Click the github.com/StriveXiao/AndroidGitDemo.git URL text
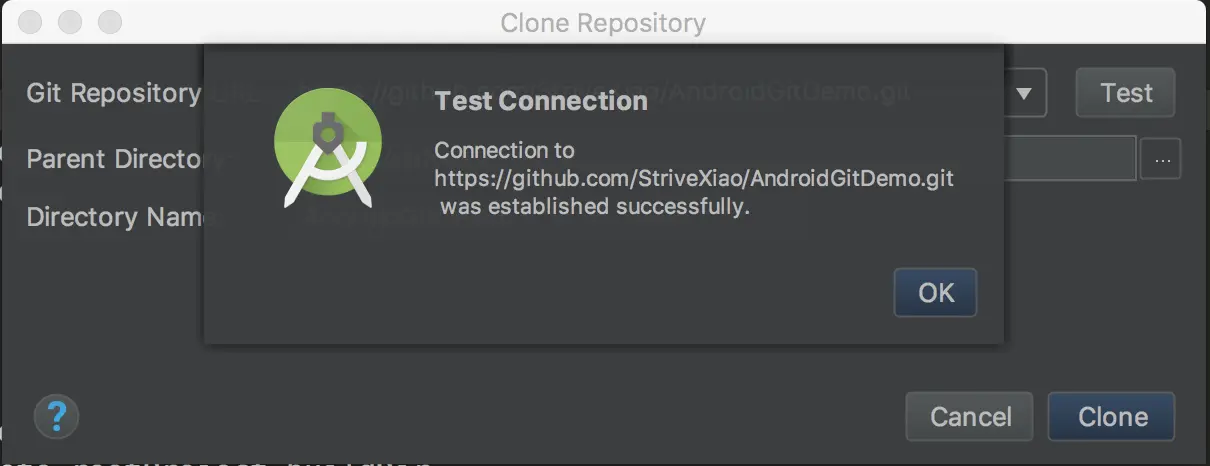Image resolution: width=1210 pixels, height=466 pixels. click(x=693, y=179)
